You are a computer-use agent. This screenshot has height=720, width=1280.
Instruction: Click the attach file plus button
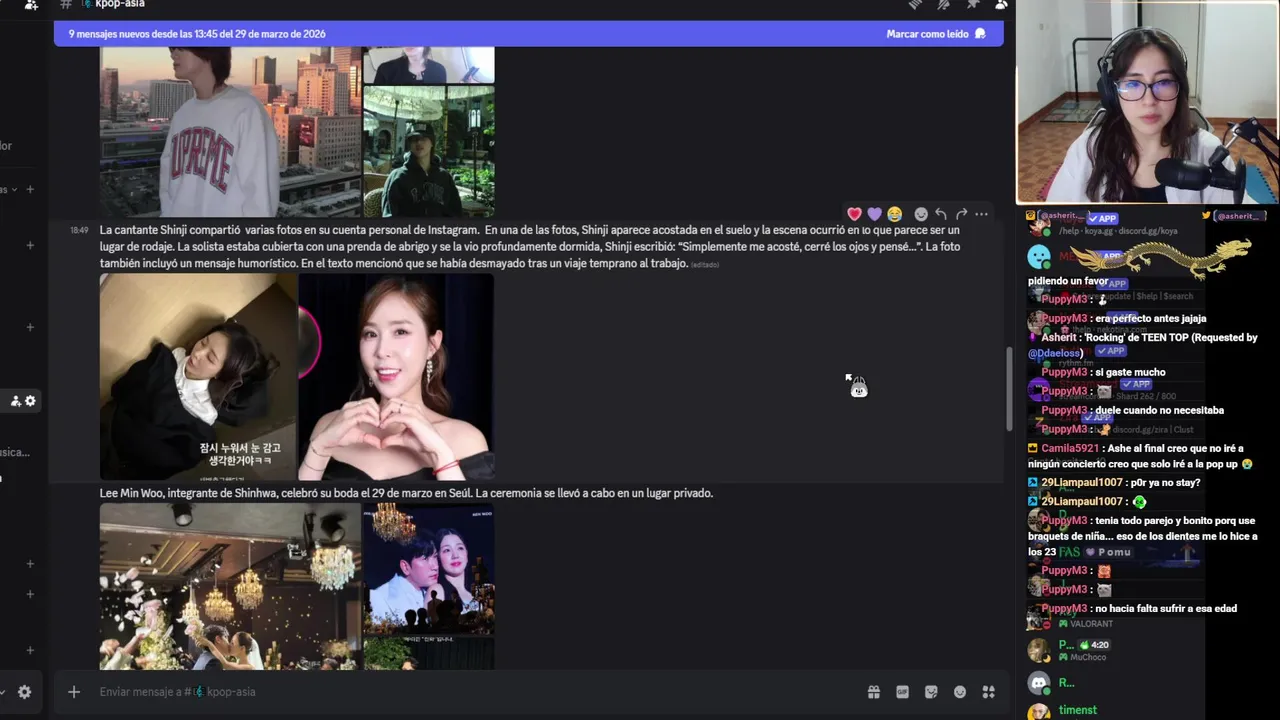tap(73, 692)
